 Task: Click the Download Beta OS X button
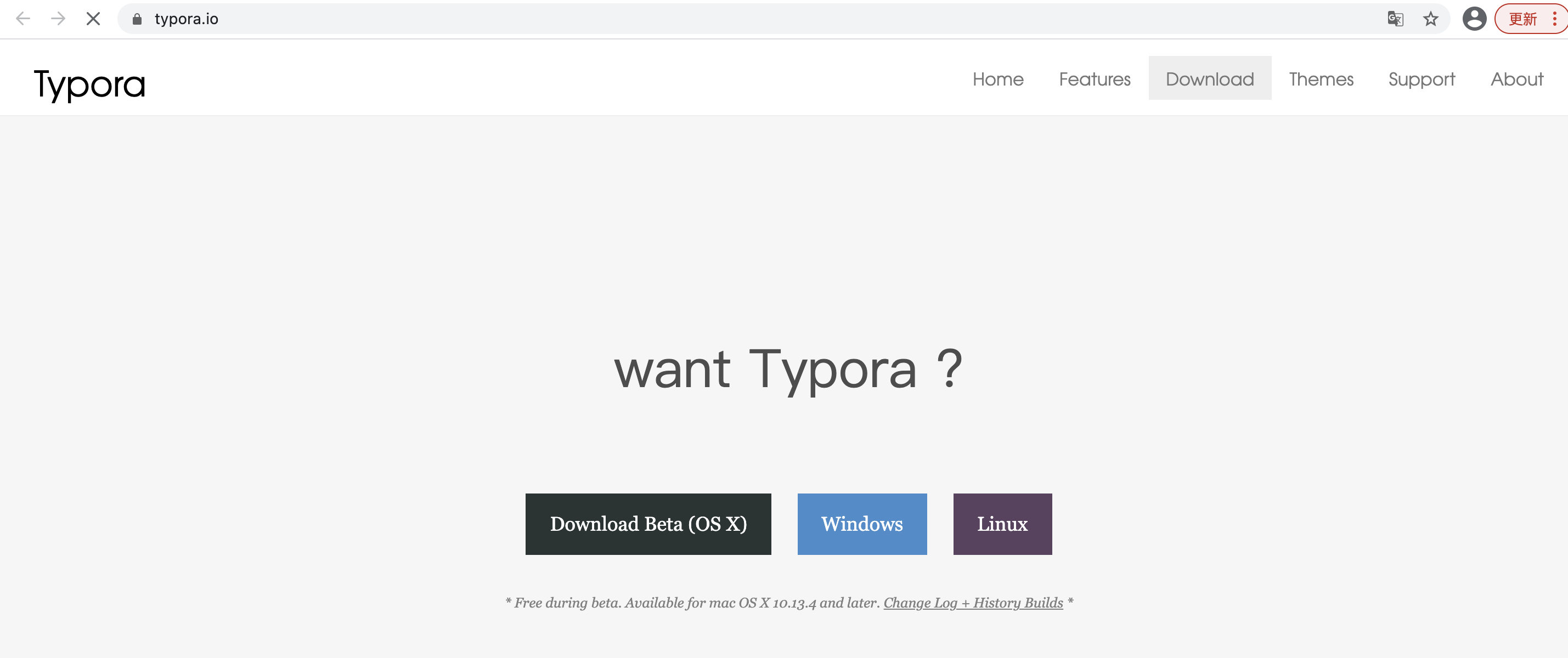[x=648, y=523]
